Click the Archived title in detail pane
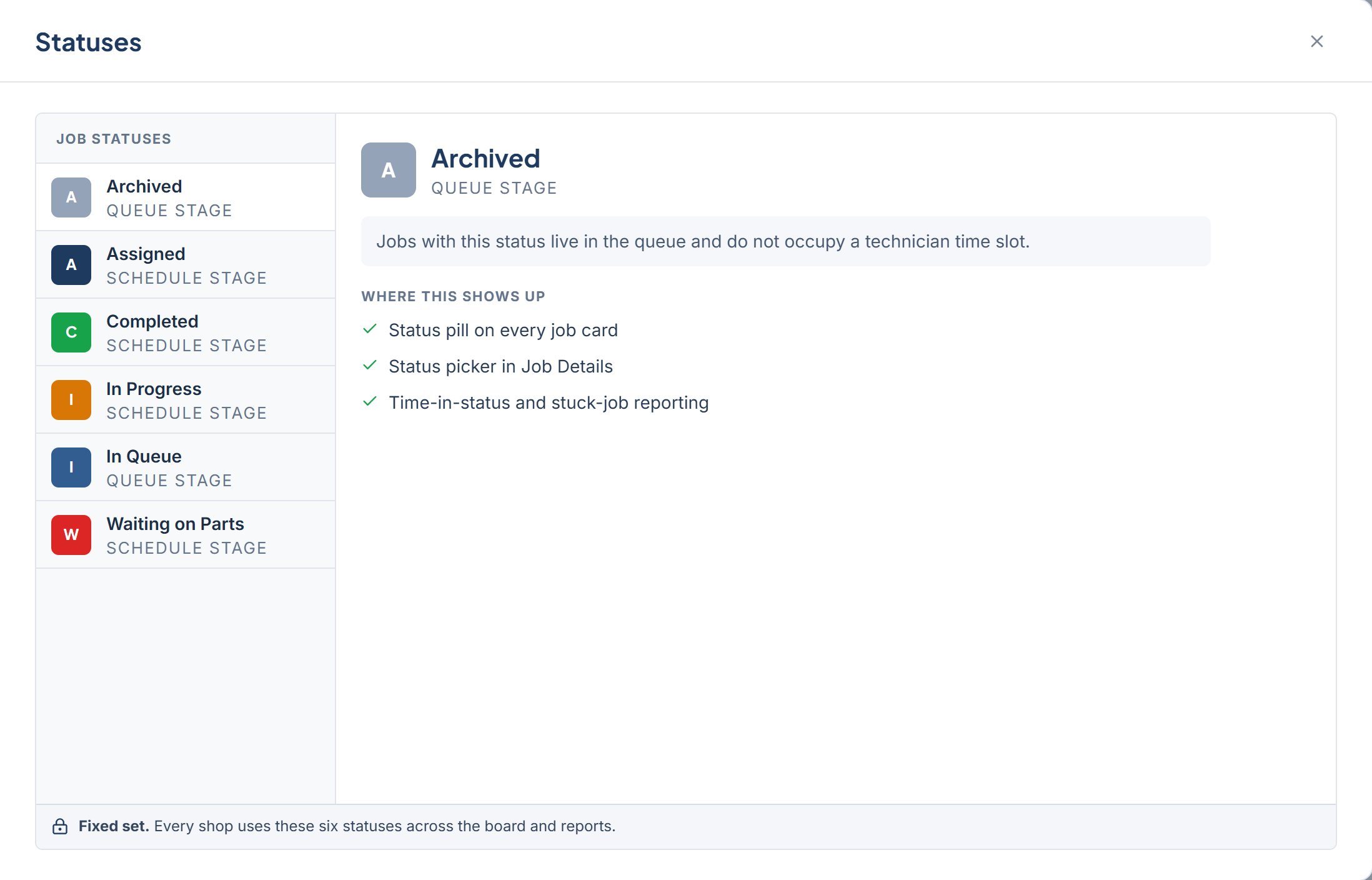 485,159
